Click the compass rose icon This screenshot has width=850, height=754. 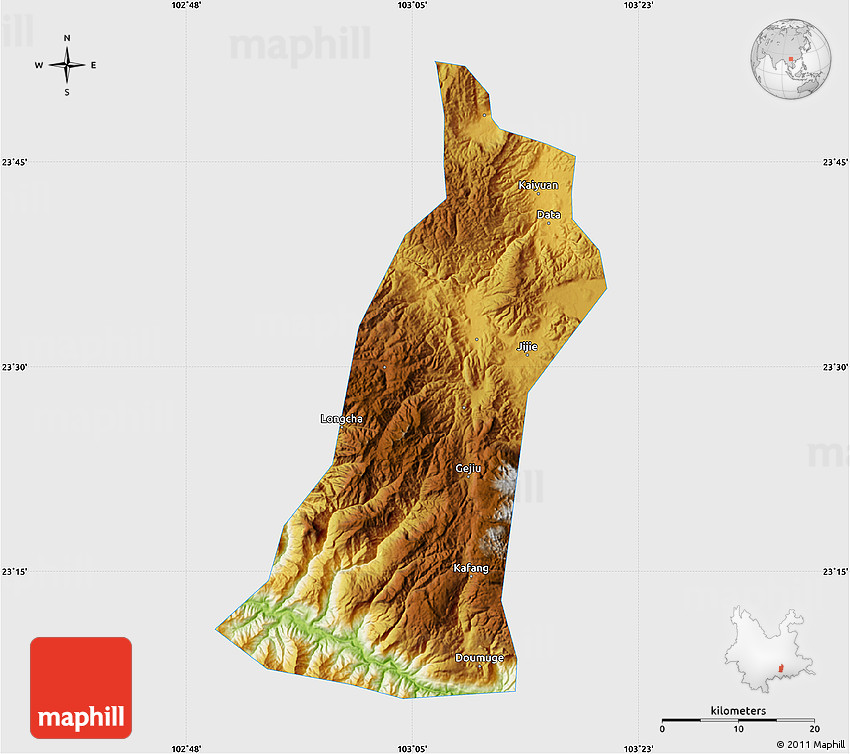pos(67,66)
